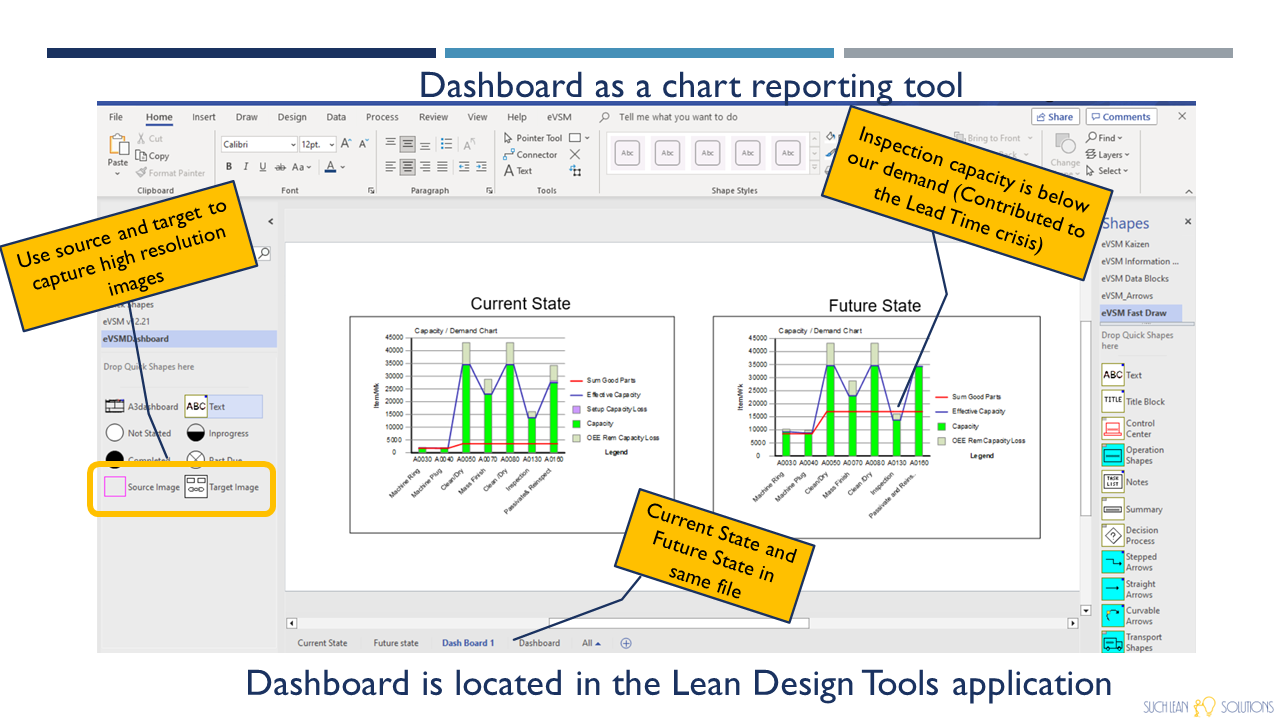Screen dimensions: 1280x720
Task: Align text to middle vertically
Action: tap(408, 144)
